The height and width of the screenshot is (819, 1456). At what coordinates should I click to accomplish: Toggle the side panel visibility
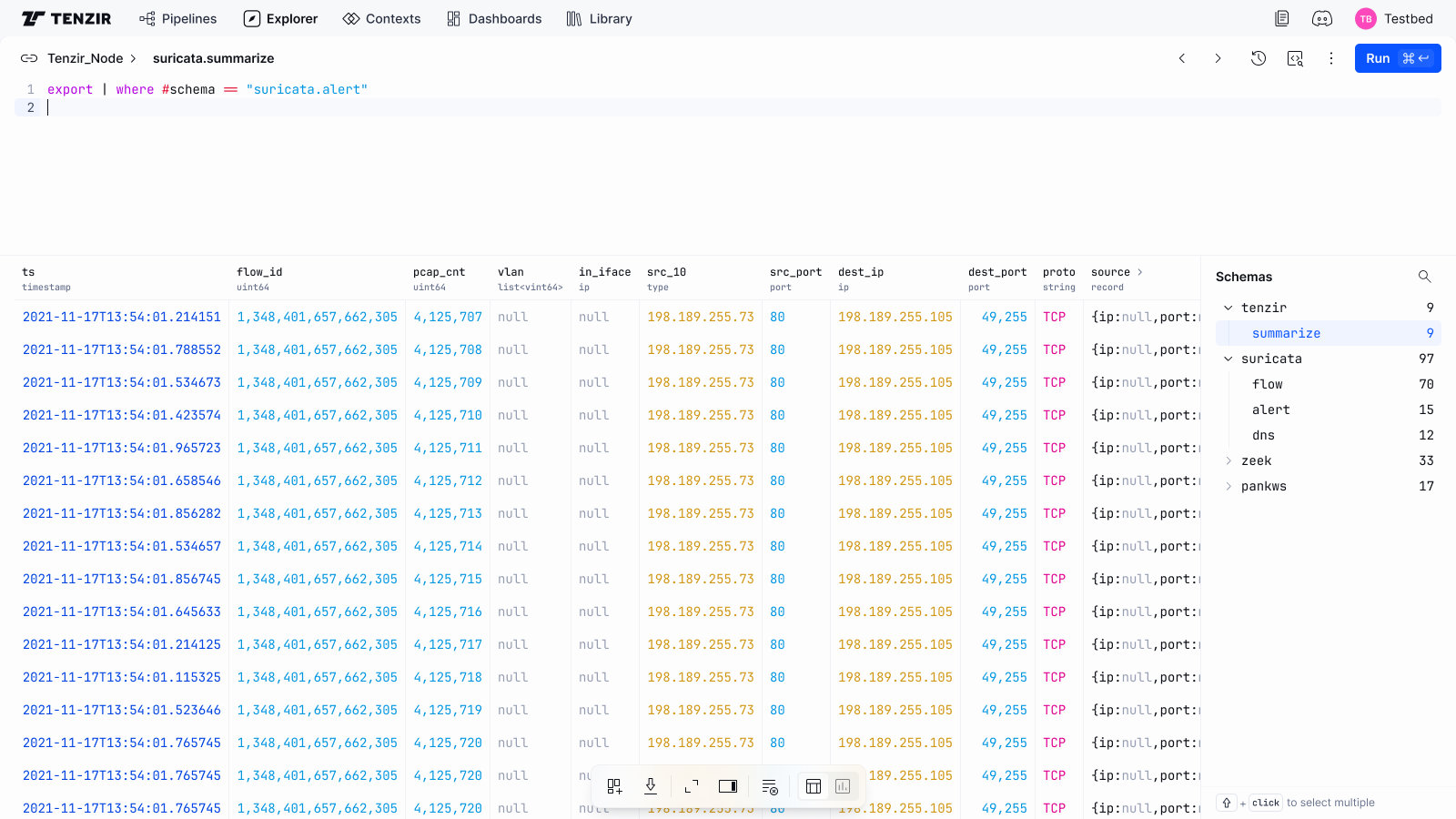coord(728,786)
